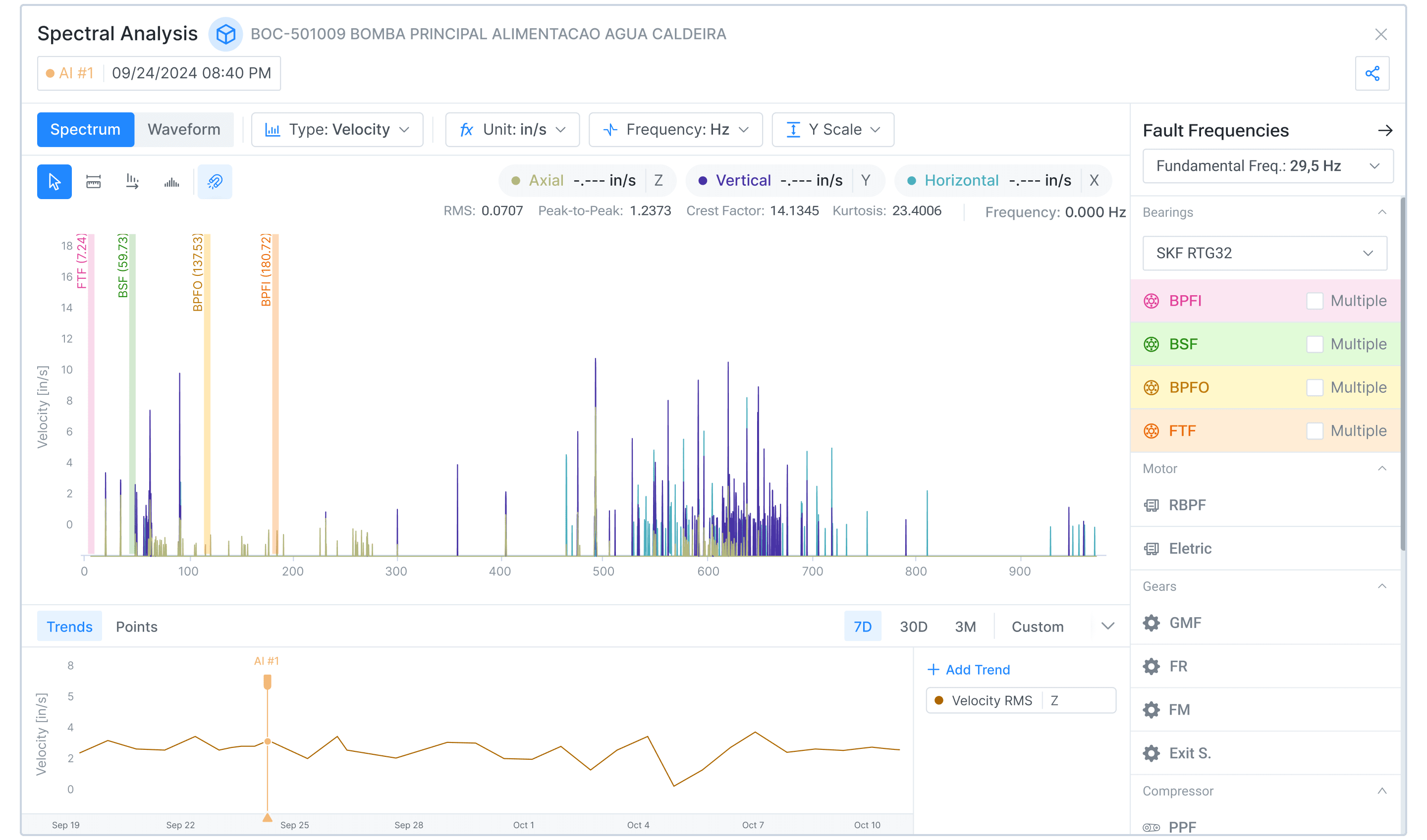
Task: Open the SKF RTG32 bearing dropdown
Action: 1264,253
